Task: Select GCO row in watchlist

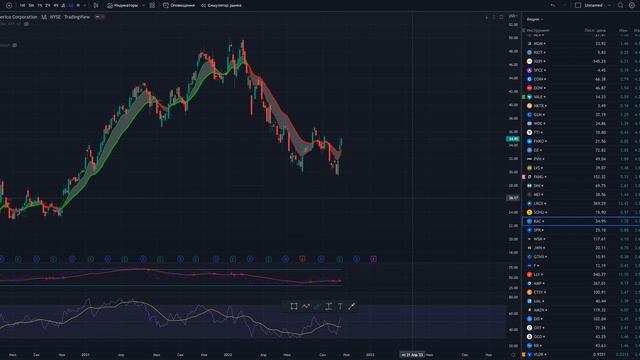Action: (x=581, y=337)
